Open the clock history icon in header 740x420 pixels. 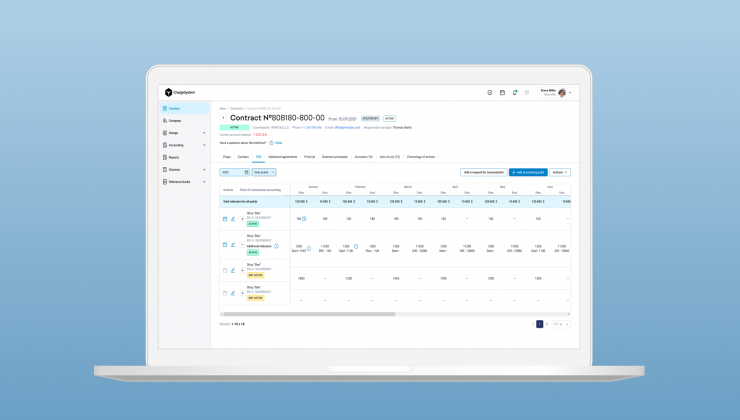[x=490, y=92]
